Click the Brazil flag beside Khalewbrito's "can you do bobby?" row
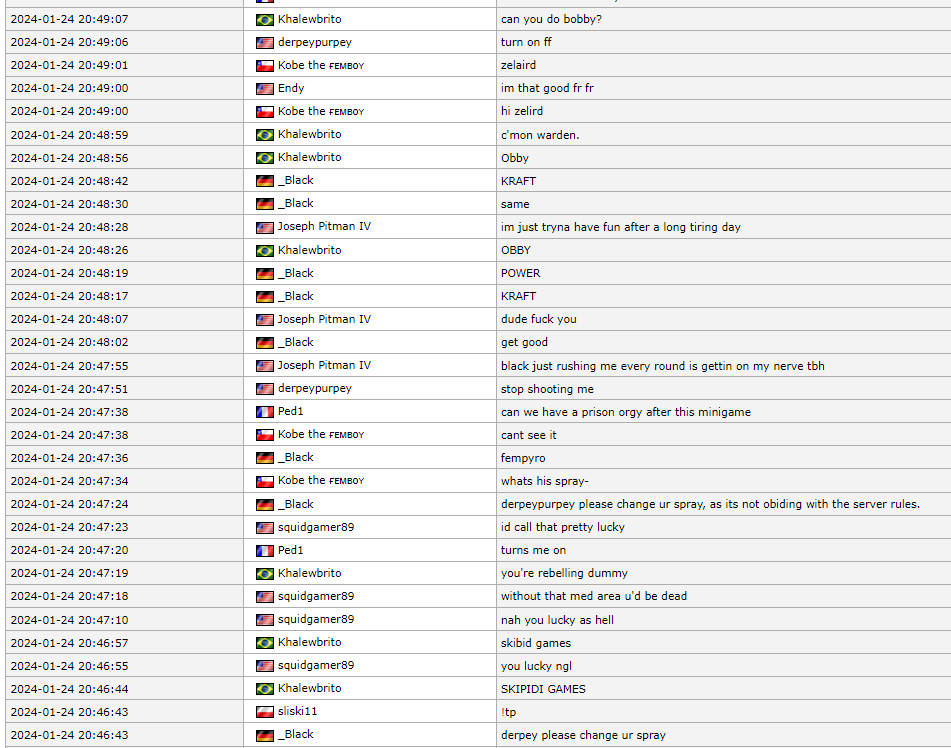Viewport: 951px width, 748px height. 265,19
